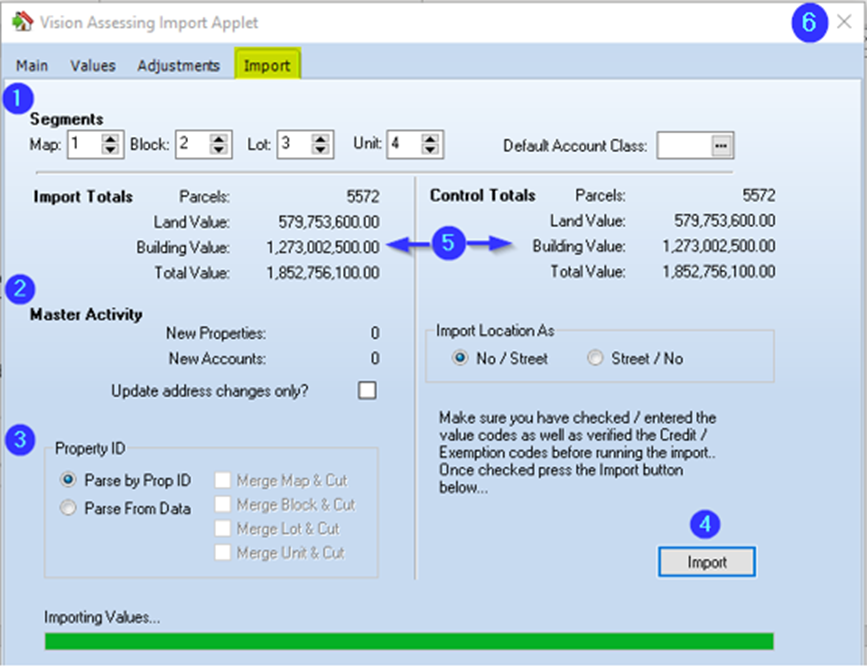Increase the Block segment value
The height and width of the screenshot is (667, 867).
[x=219, y=139]
